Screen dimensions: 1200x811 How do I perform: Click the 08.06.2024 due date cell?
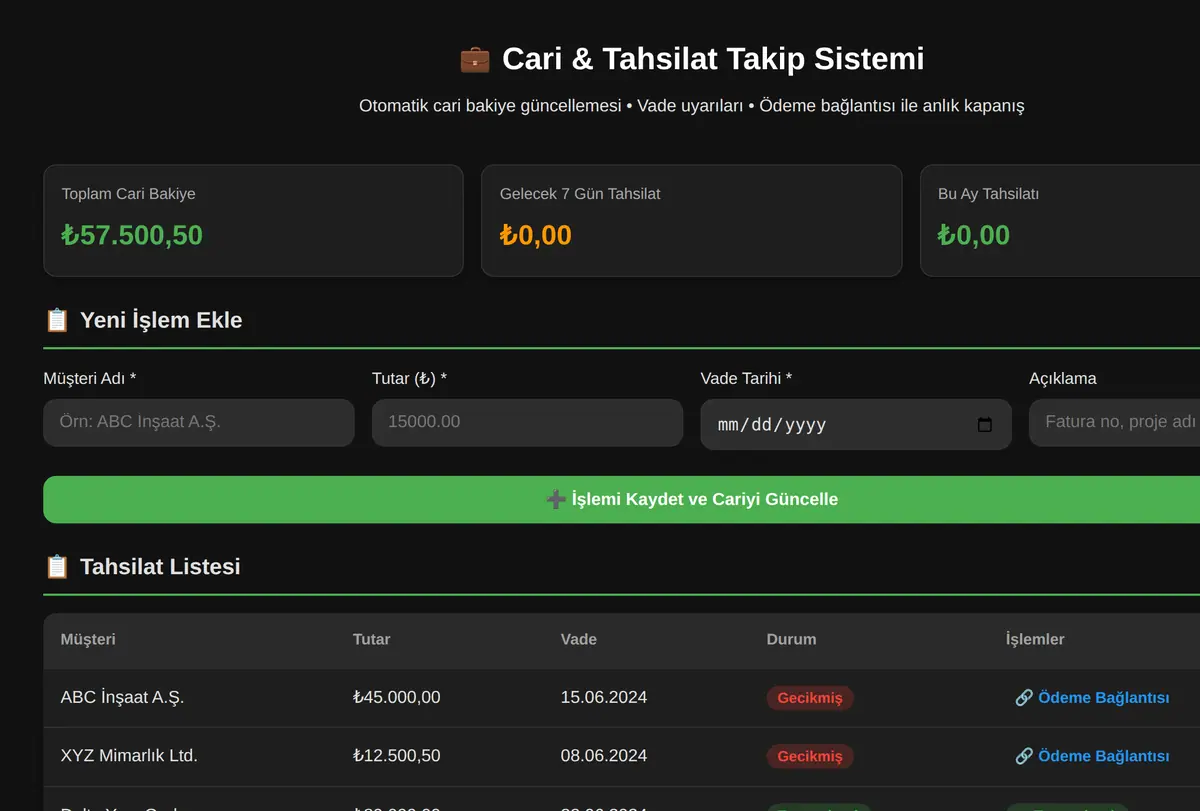click(x=604, y=756)
